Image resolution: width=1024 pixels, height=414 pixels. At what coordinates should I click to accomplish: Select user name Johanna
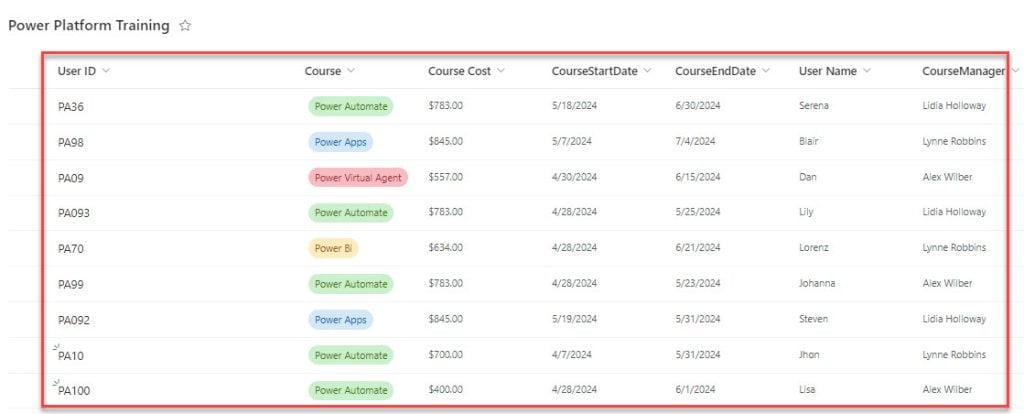(817, 283)
